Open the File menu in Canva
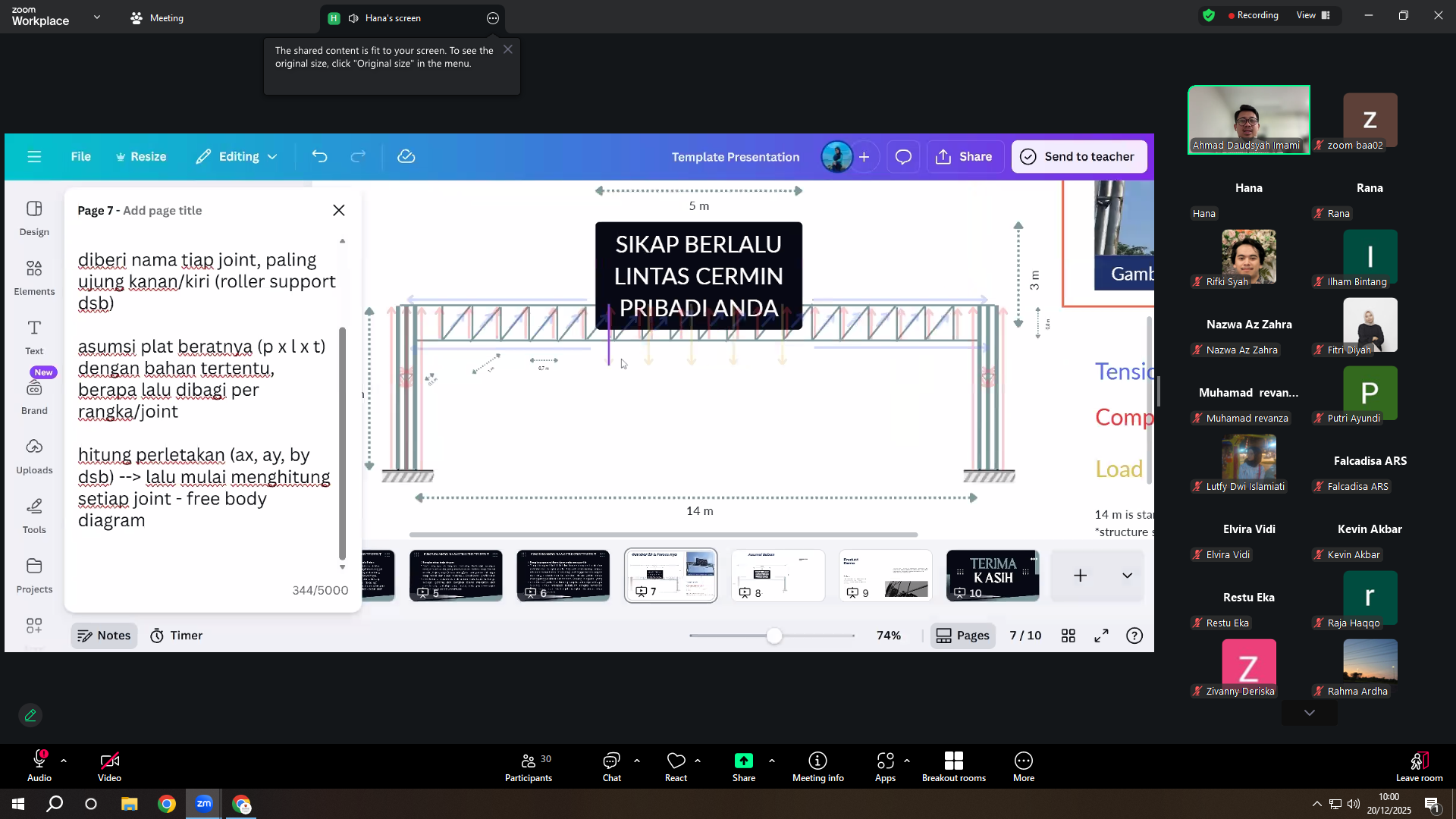The height and width of the screenshot is (819, 1456). click(x=80, y=157)
